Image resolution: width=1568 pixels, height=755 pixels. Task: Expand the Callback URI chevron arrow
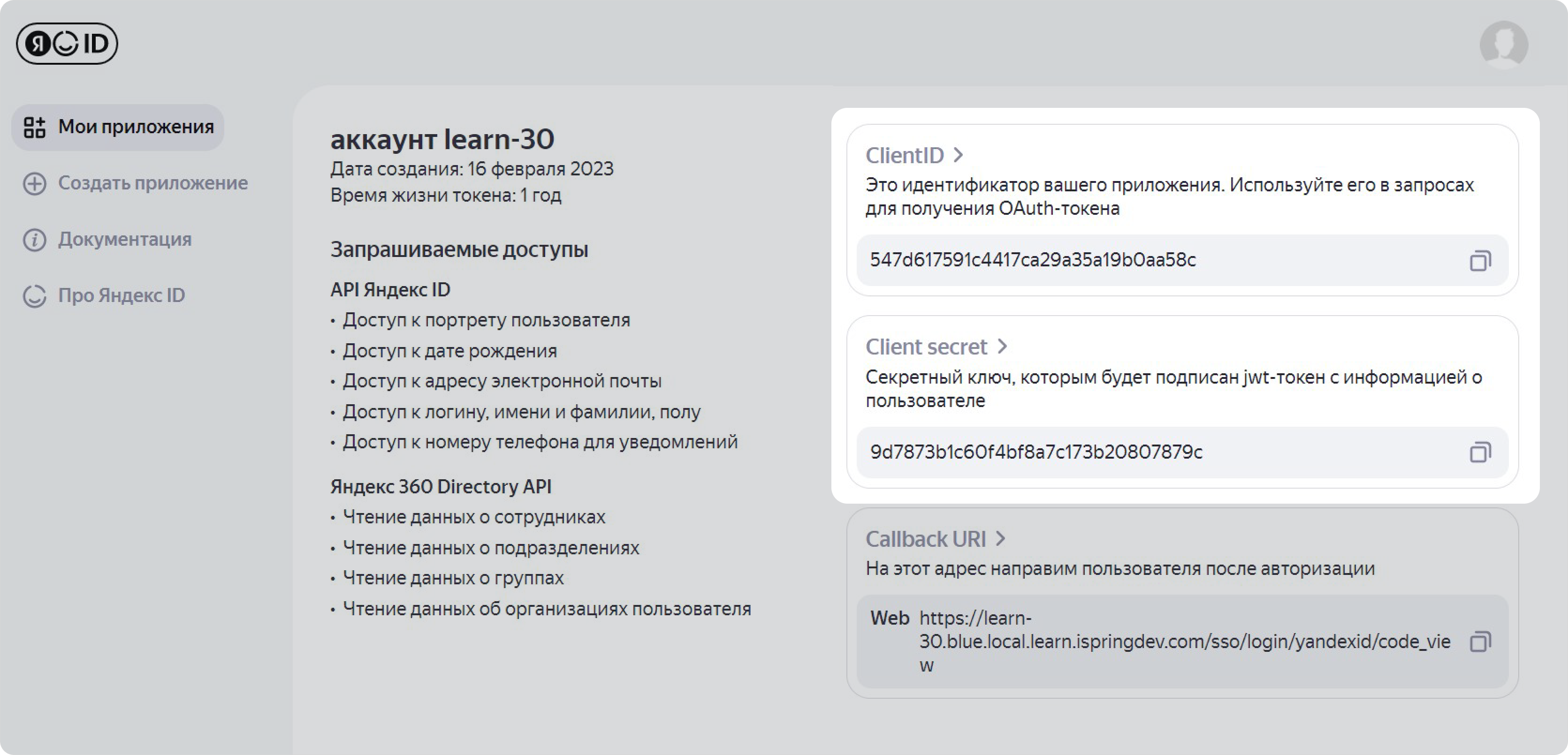click(x=1000, y=538)
